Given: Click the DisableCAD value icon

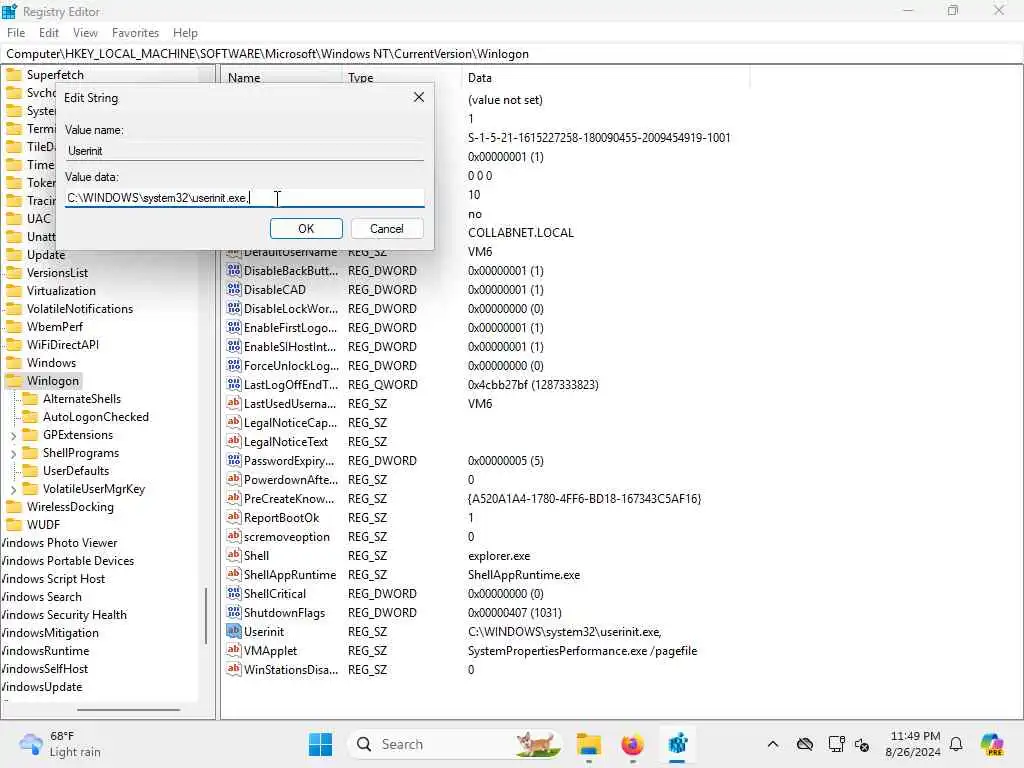Looking at the screenshot, I should click(234, 289).
